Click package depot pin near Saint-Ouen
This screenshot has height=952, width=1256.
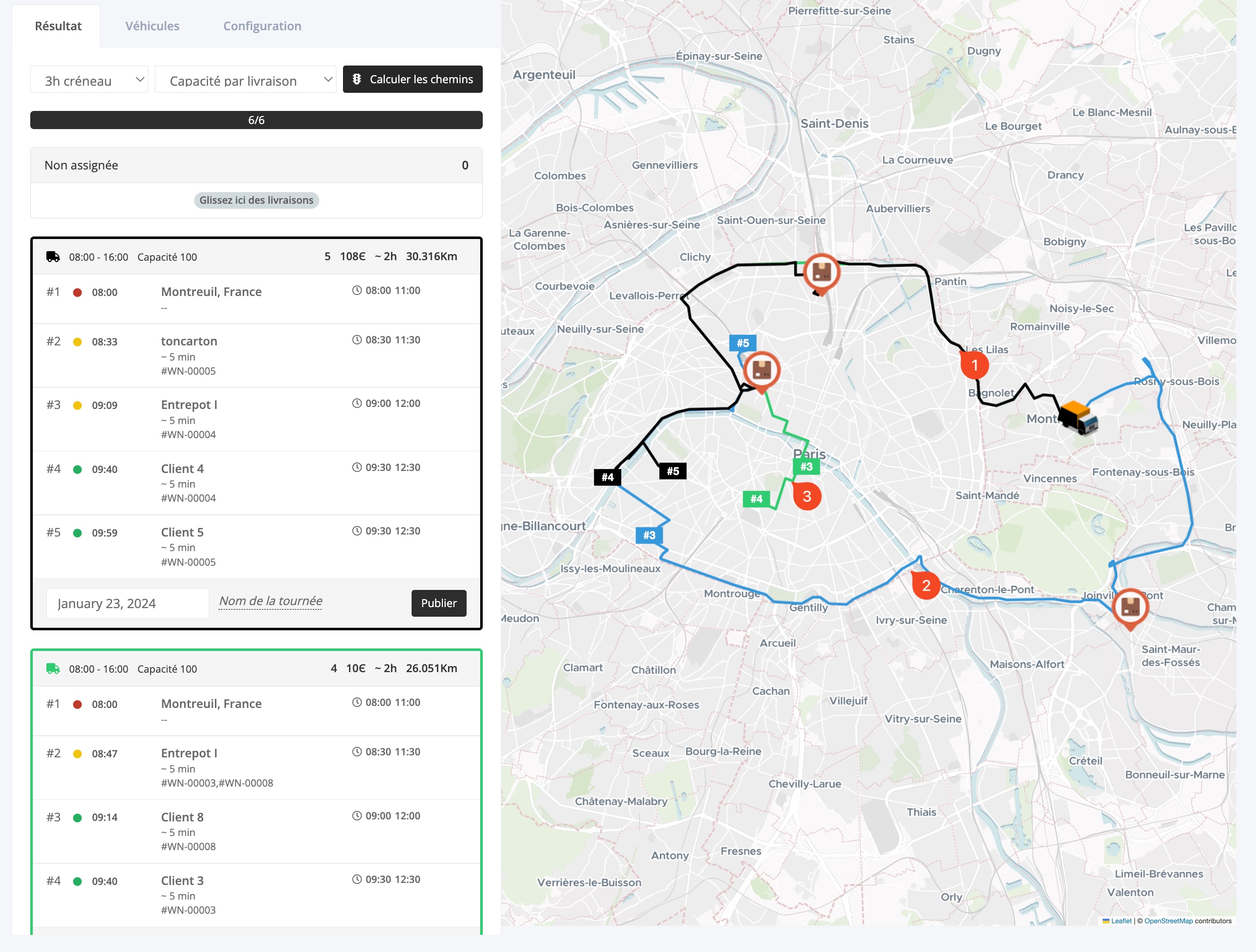point(821,272)
